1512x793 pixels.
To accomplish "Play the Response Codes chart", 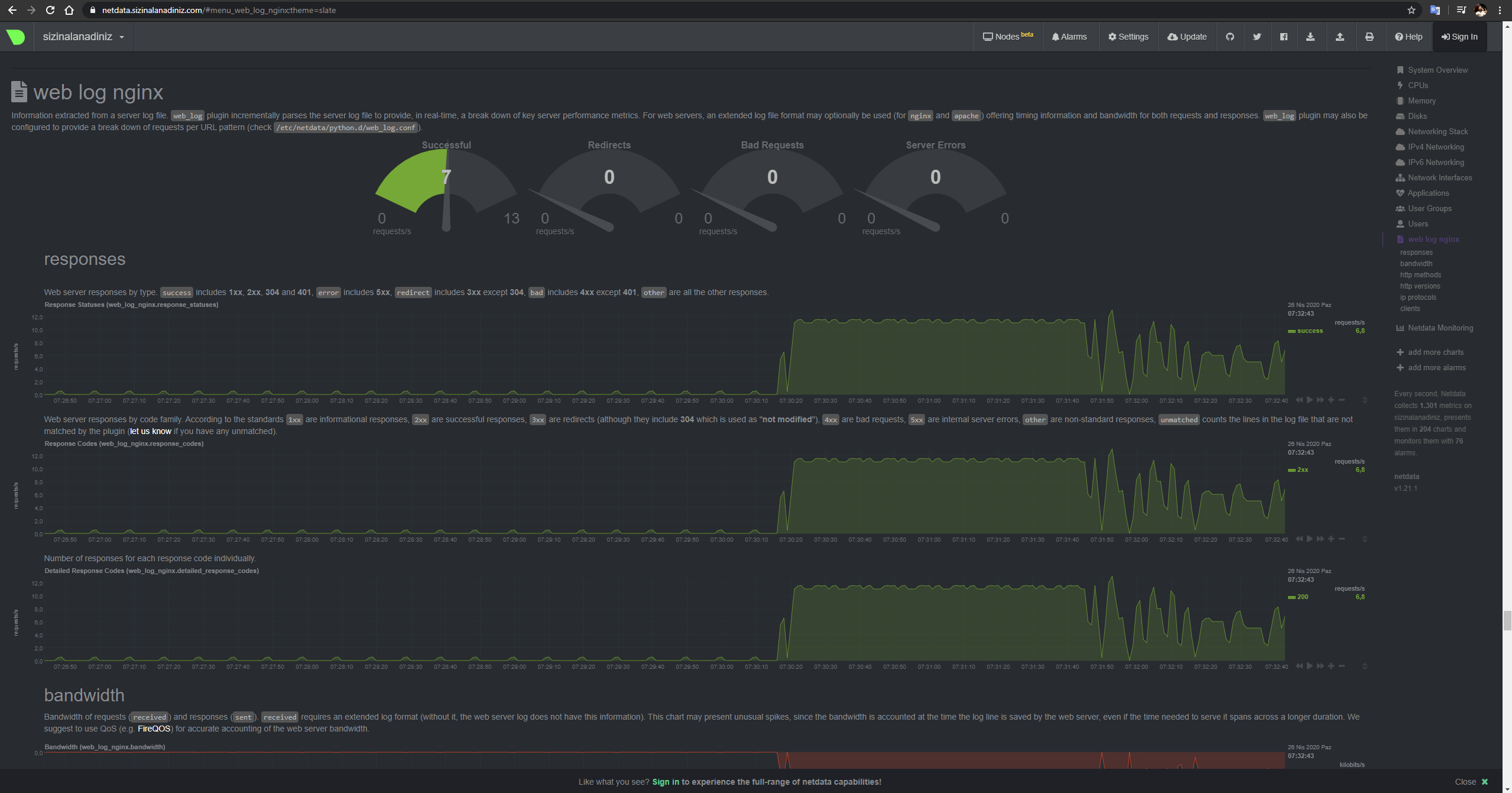I will tap(1310, 539).
